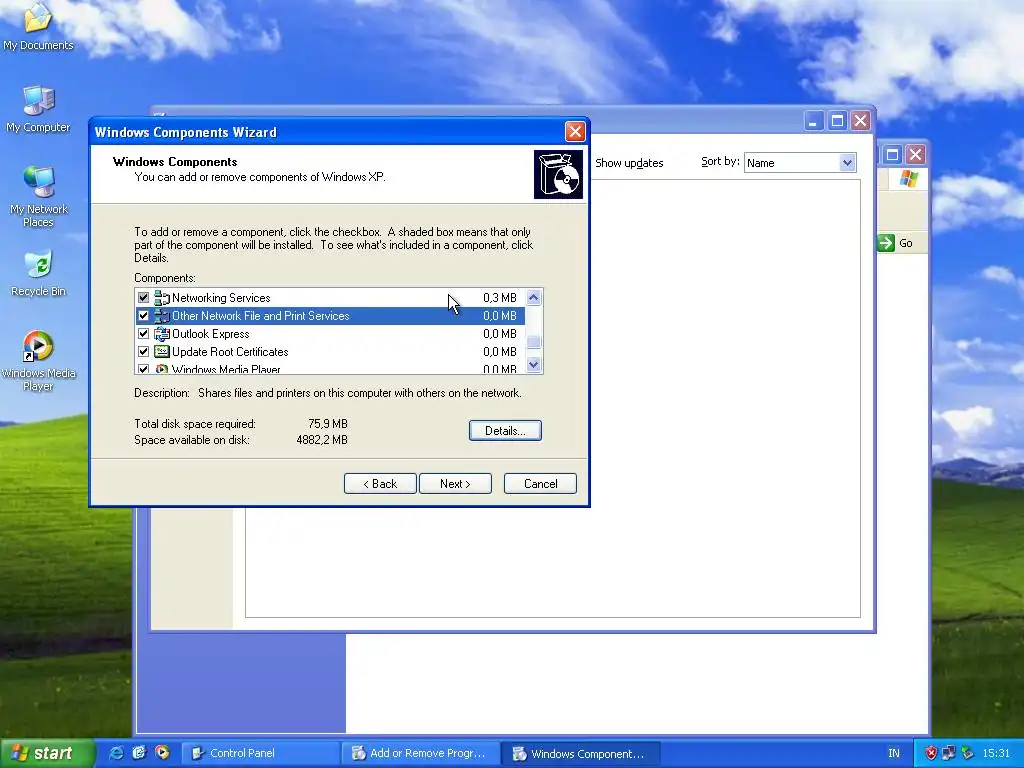Launch Windows Media Player from quick launch
1024x768 pixels.
(162, 753)
